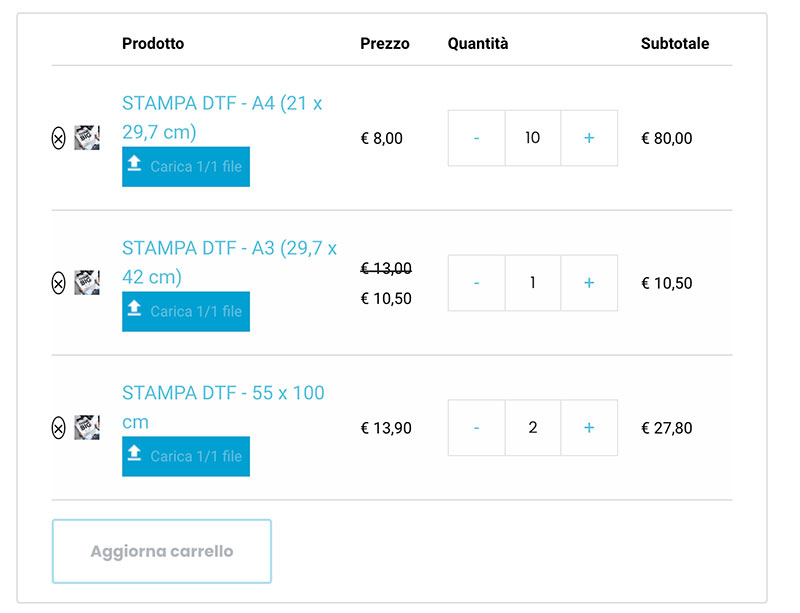The width and height of the screenshot is (800, 613).
Task: Open the STAMPA DTF A4 product page
Action: click(222, 116)
